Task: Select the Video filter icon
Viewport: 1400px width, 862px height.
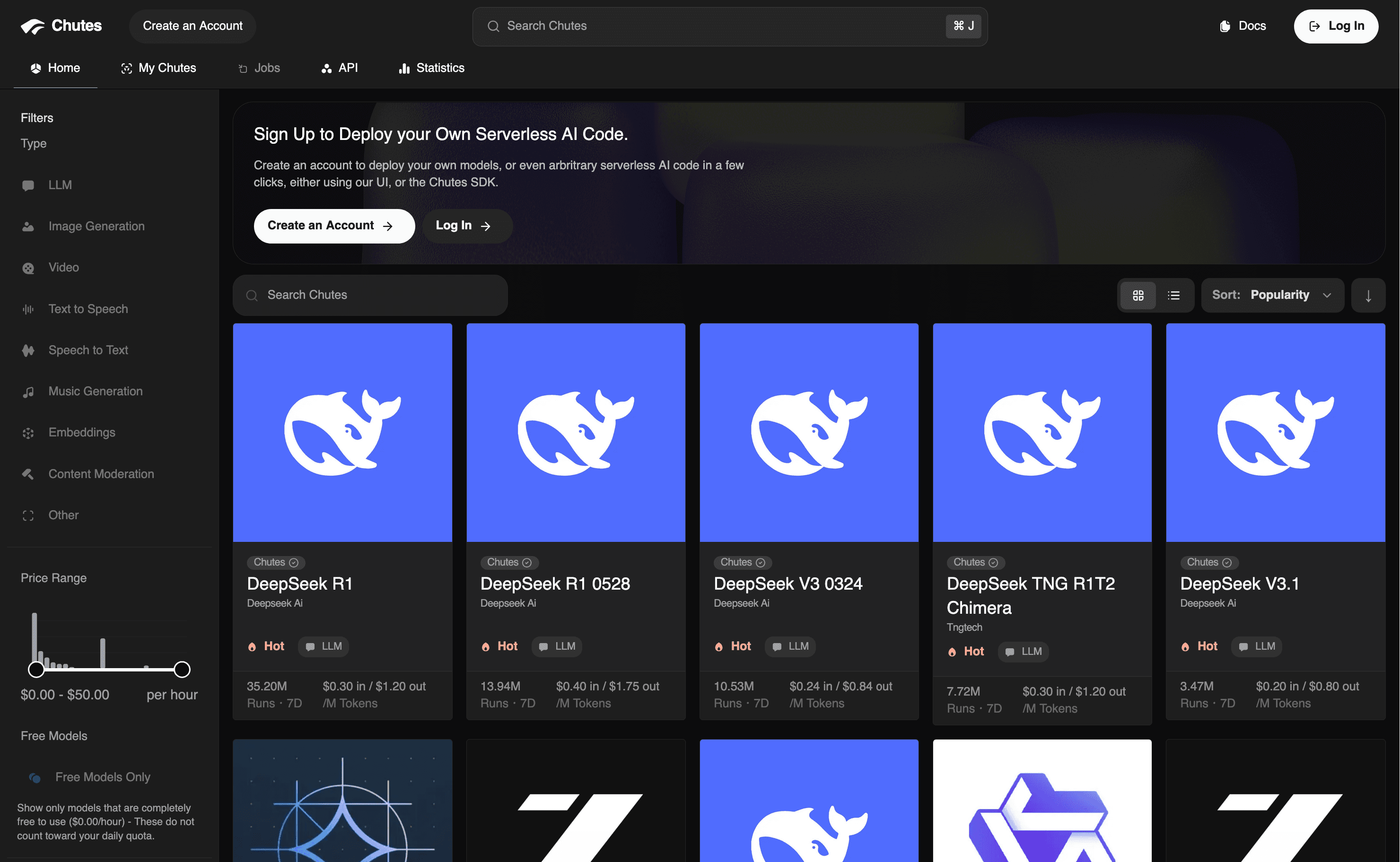Action: point(28,268)
